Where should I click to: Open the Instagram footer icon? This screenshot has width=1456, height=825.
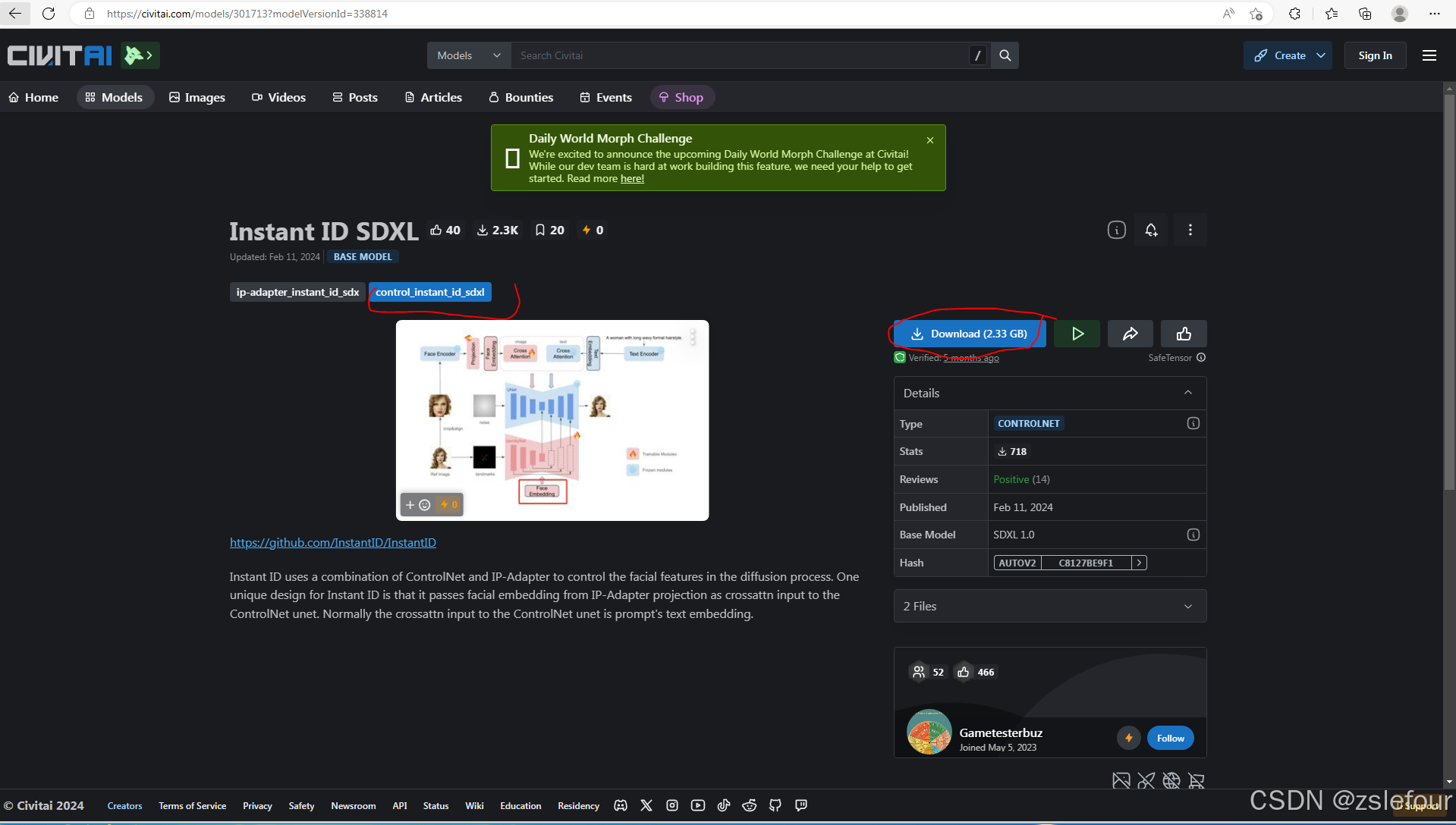click(672, 805)
